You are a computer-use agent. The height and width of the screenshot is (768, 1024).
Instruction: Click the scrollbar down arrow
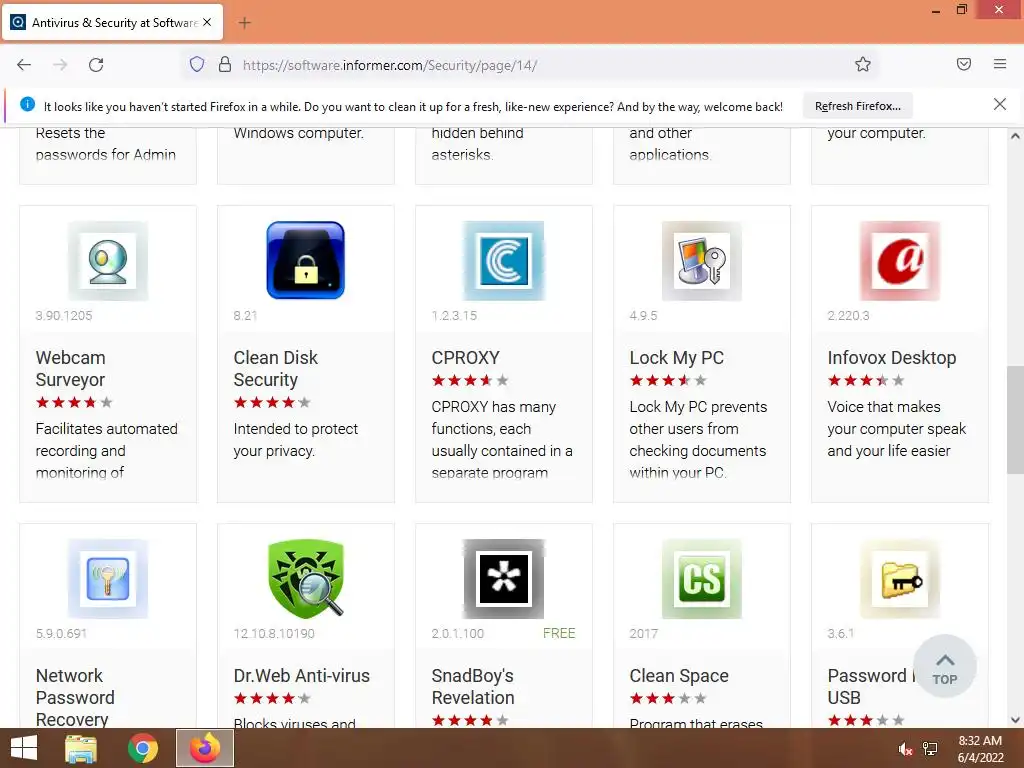[x=1015, y=720]
